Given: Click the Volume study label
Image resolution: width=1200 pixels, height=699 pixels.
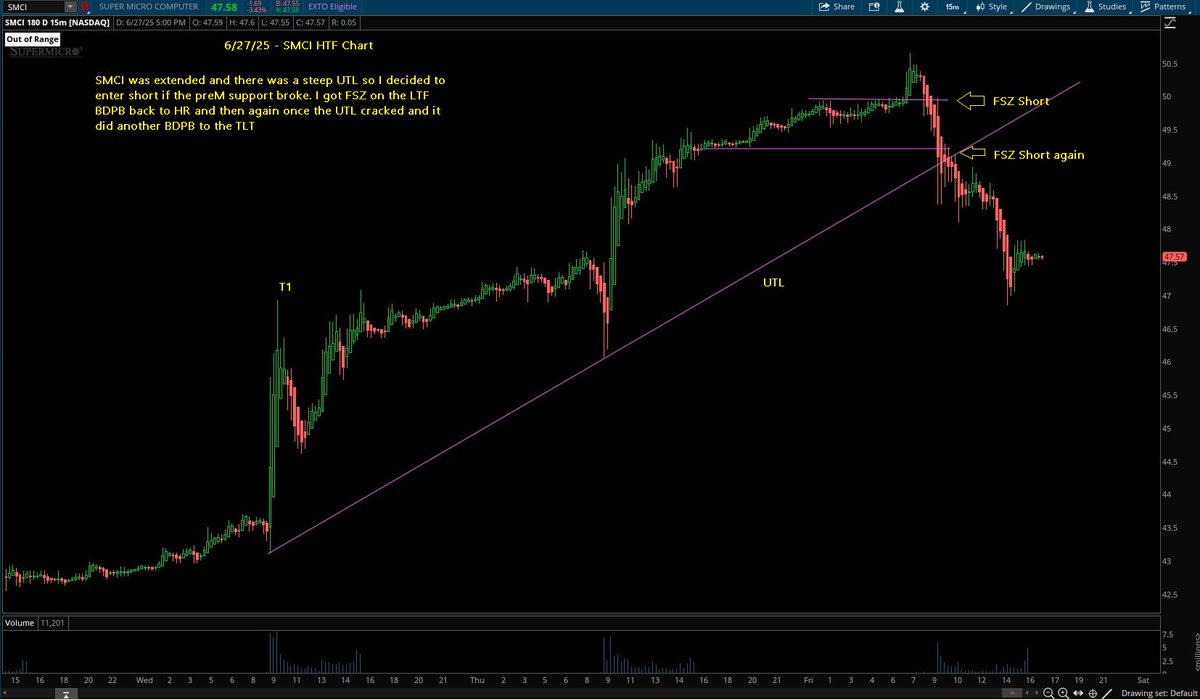Looking at the screenshot, I should coord(19,623).
